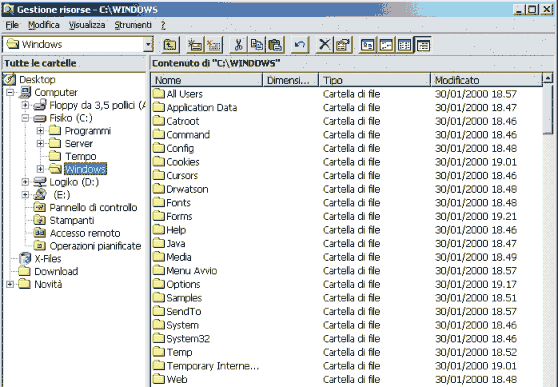Sort by the Nome column header

click(x=207, y=80)
